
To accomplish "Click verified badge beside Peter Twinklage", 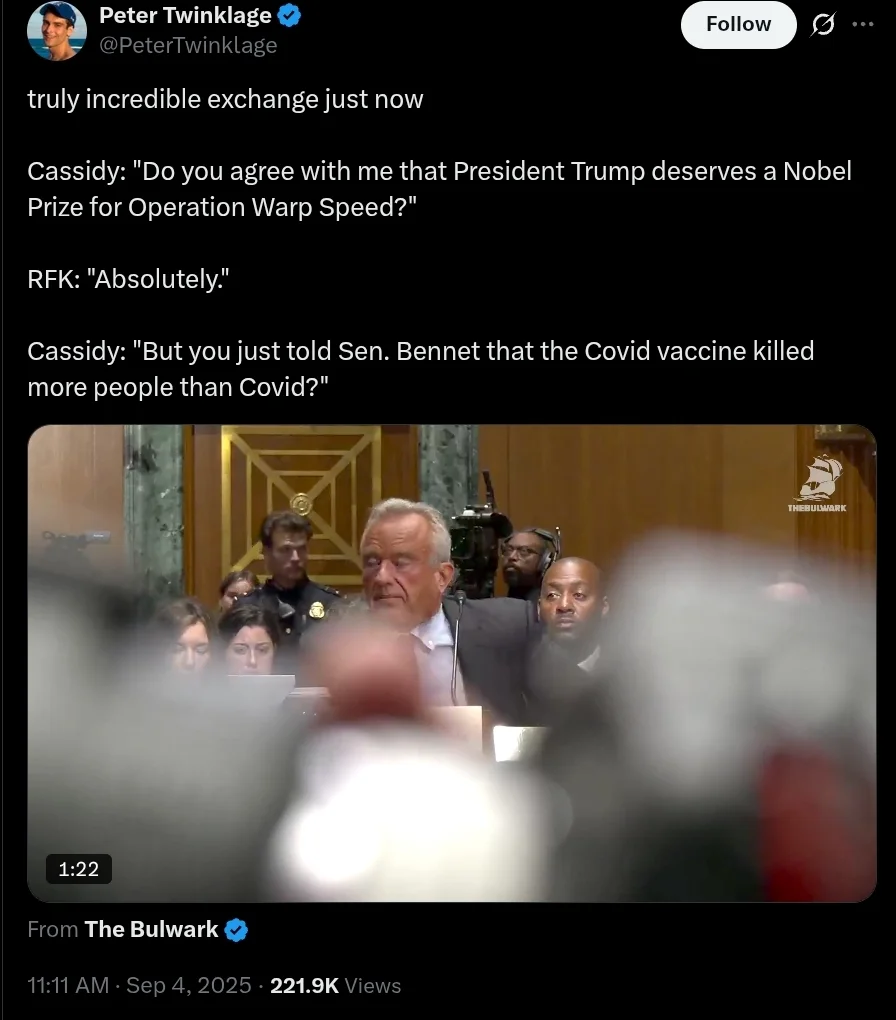I will coord(290,16).
